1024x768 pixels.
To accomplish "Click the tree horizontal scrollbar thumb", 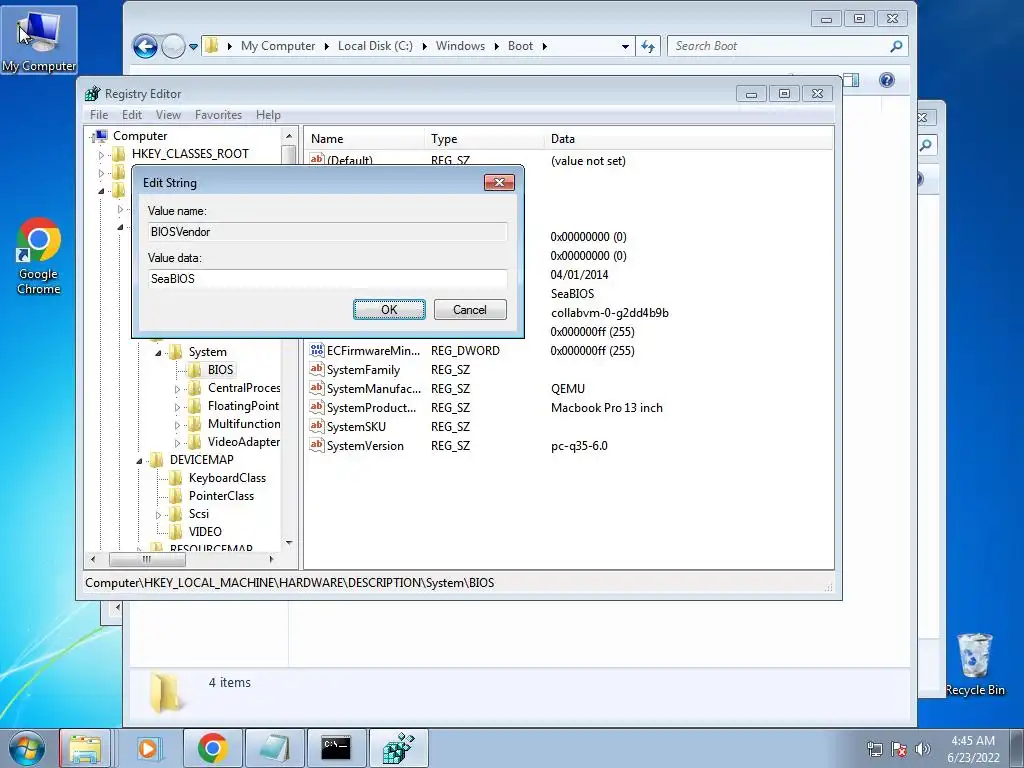I will (x=147, y=559).
